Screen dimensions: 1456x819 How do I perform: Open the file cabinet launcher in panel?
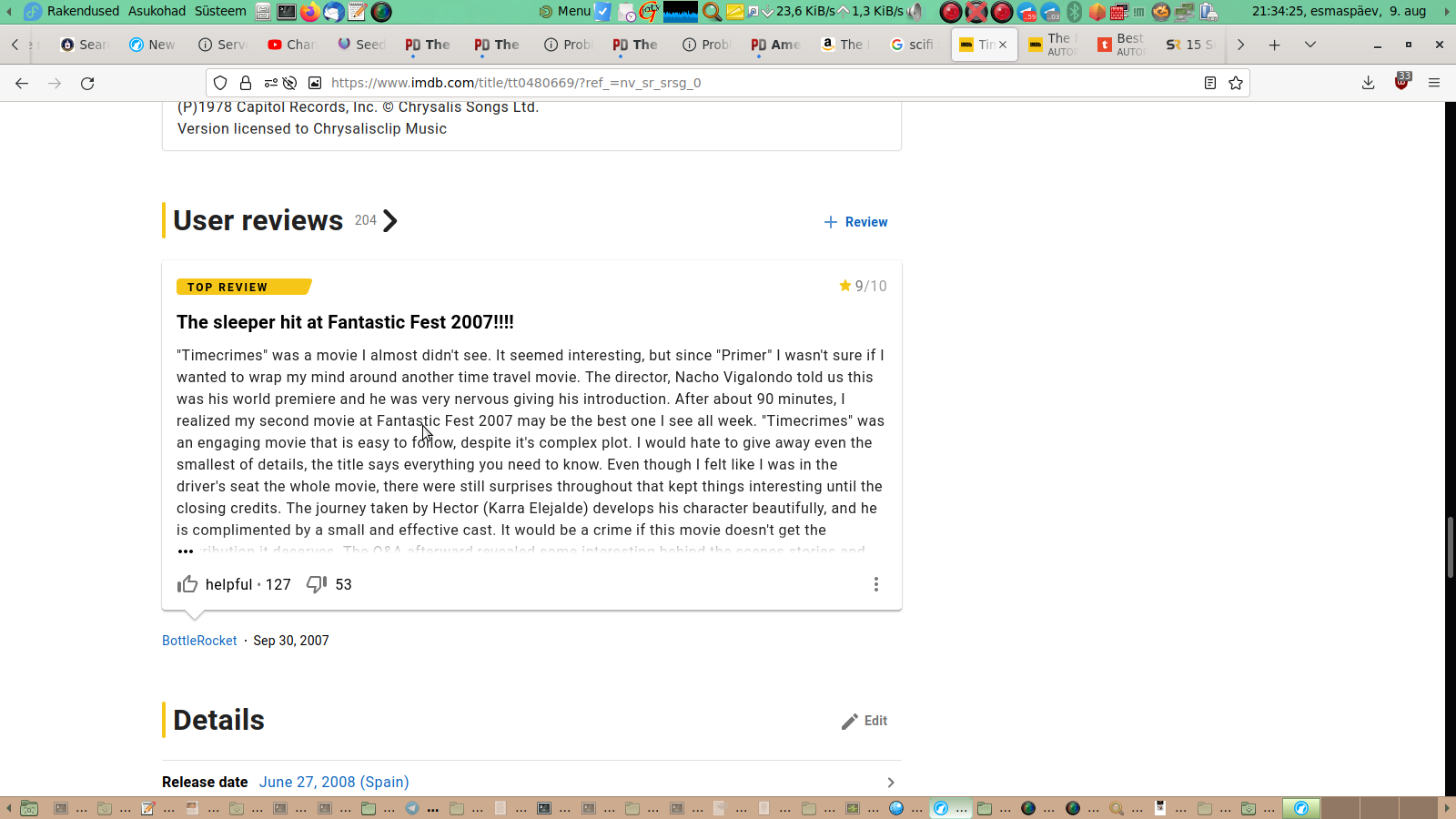coord(263,12)
